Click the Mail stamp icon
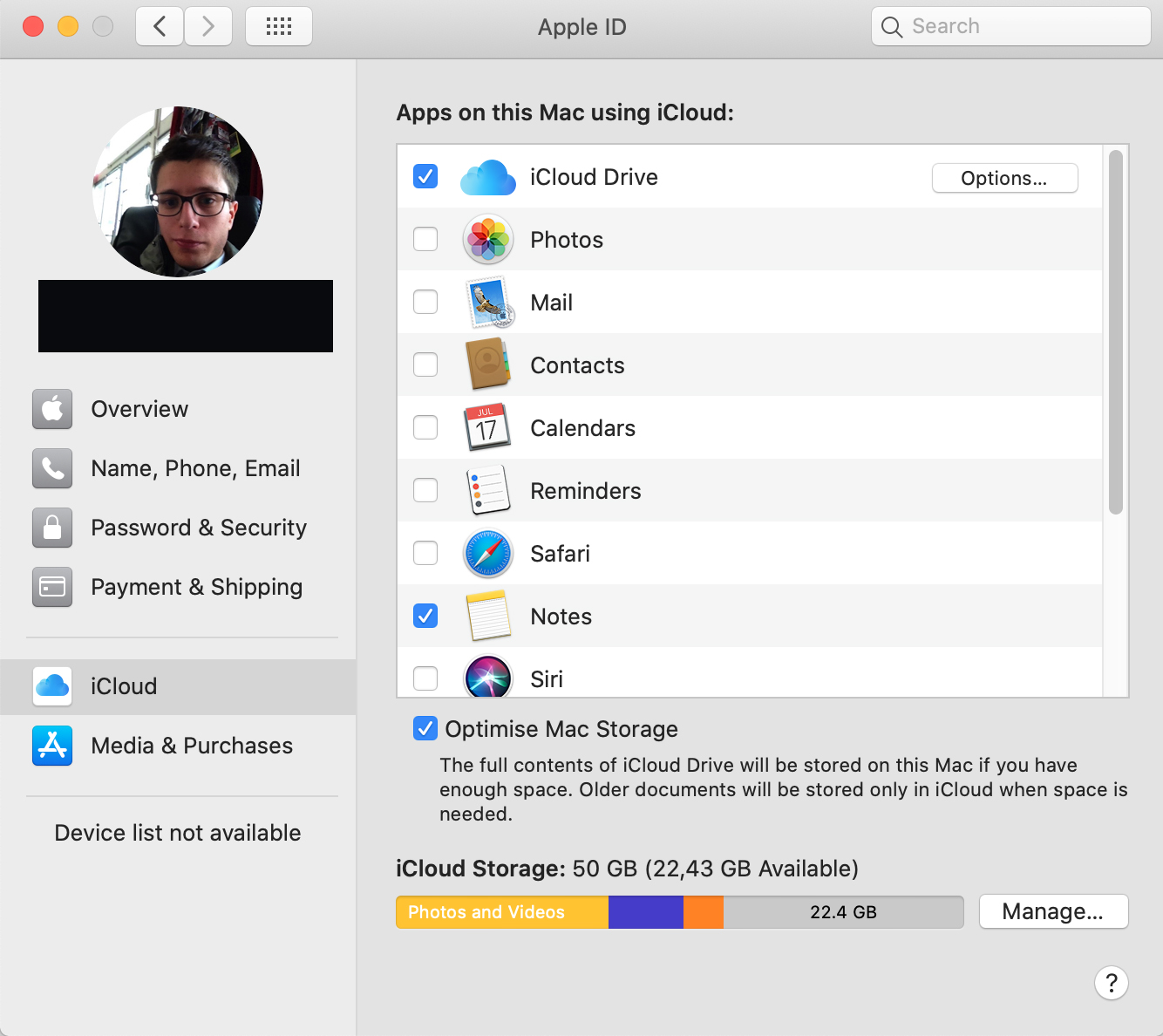The width and height of the screenshot is (1163, 1036). 488,303
